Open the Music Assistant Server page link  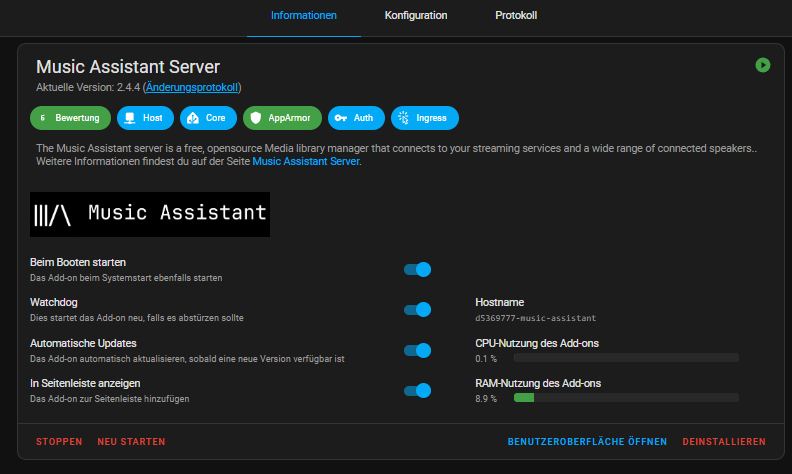304,161
